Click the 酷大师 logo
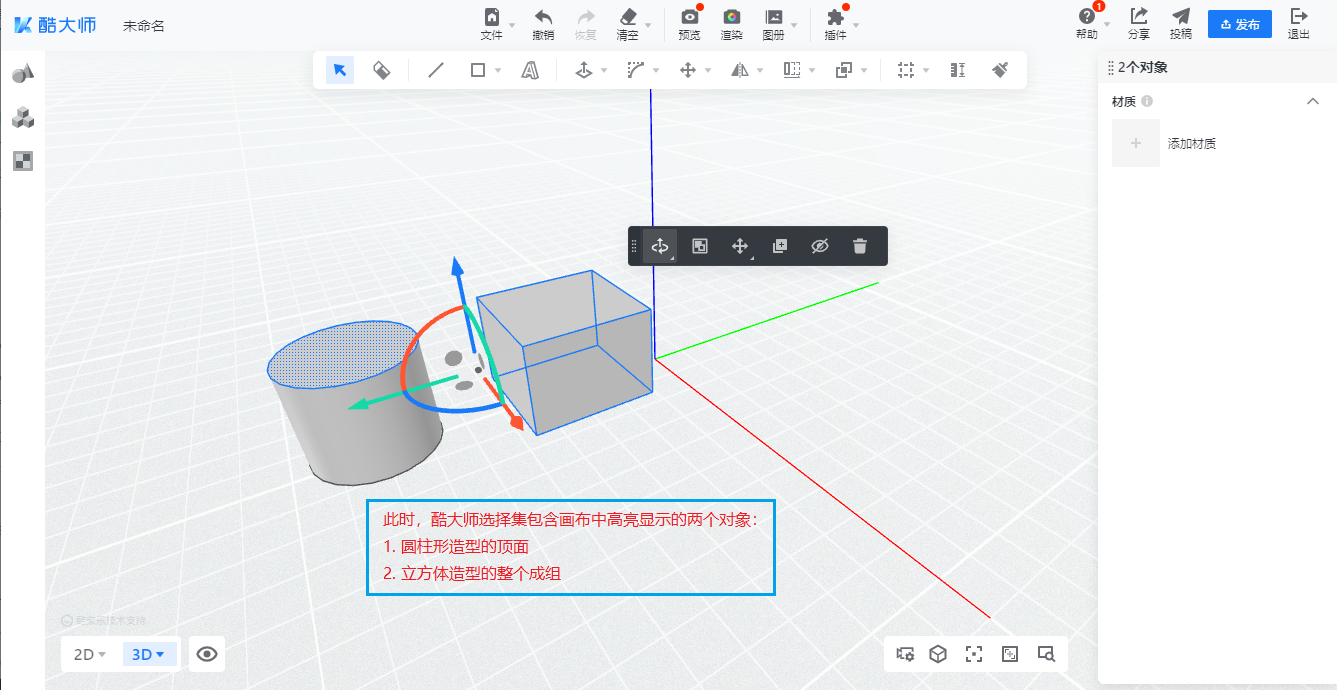1337x690 pixels. [x=55, y=25]
